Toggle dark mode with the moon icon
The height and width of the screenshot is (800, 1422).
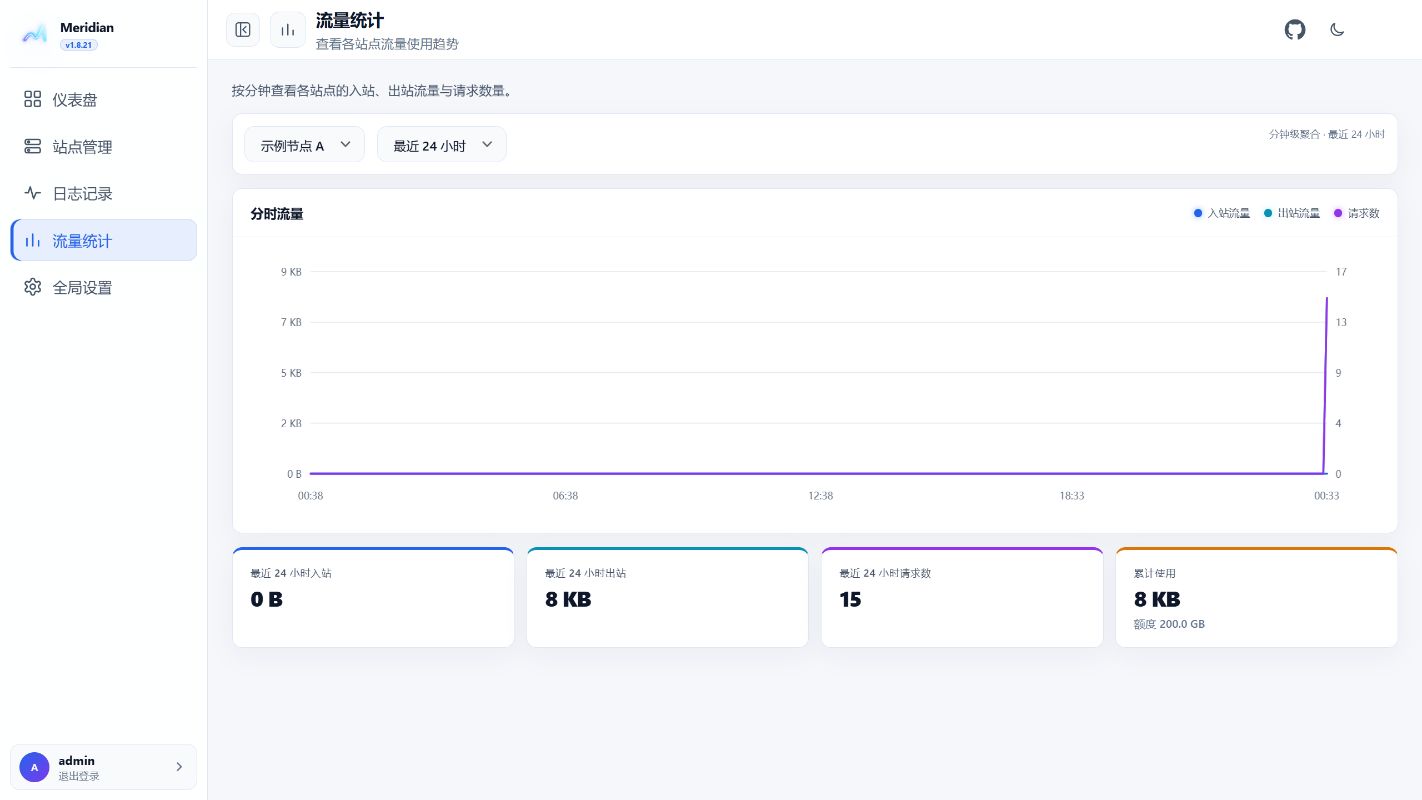[1337, 30]
